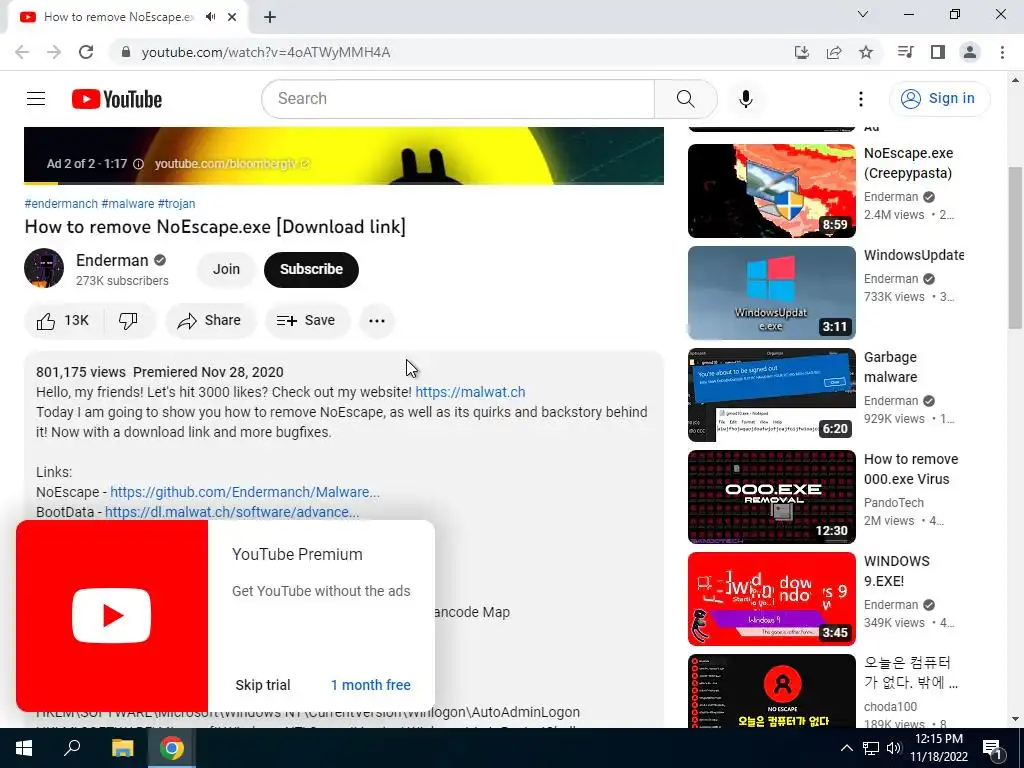Click the Chrome icon in taskbar
Screen dimensions: 1024x768
pyautogui.click(x=172, y=748)
